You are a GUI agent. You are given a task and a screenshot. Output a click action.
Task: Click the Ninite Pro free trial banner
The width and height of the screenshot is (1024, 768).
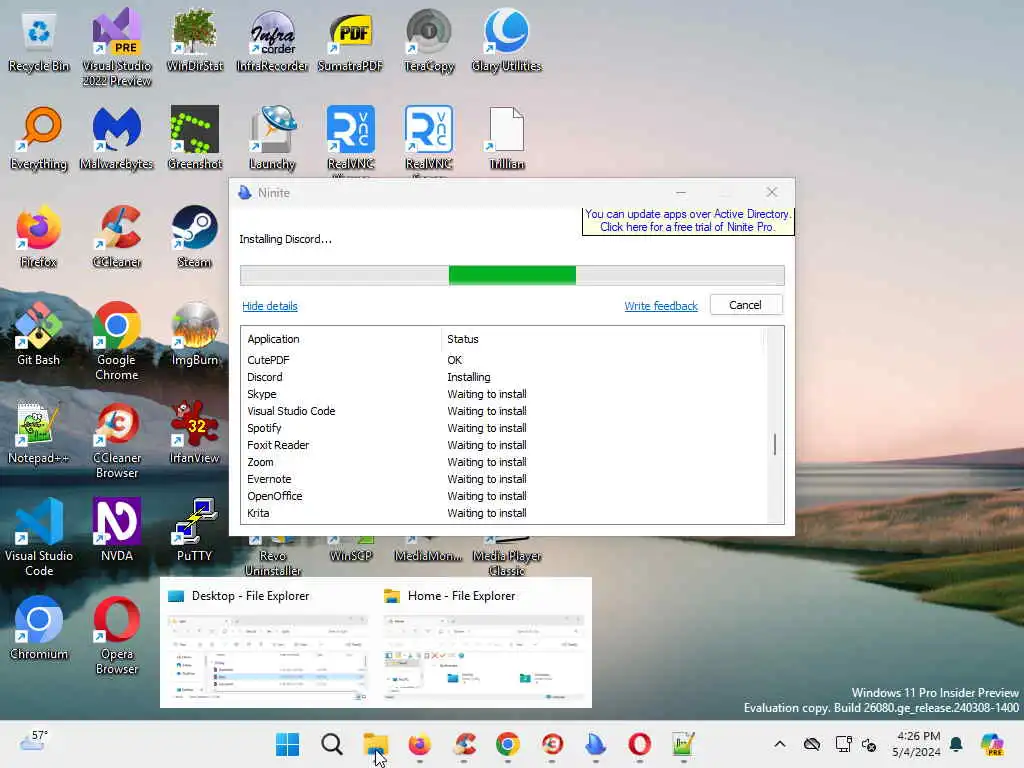coord(688,221)
